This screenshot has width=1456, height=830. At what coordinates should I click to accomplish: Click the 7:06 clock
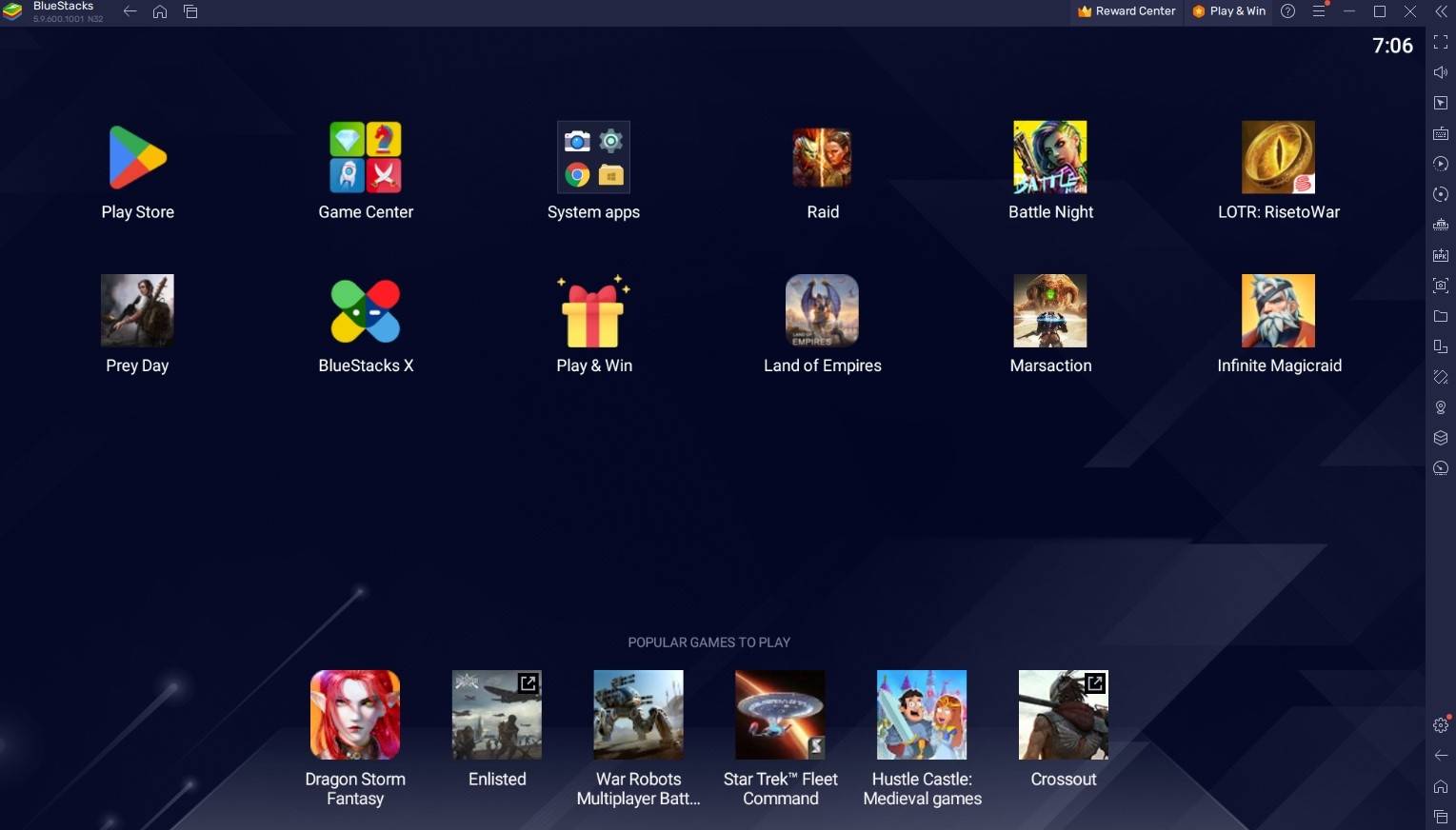1392,46
